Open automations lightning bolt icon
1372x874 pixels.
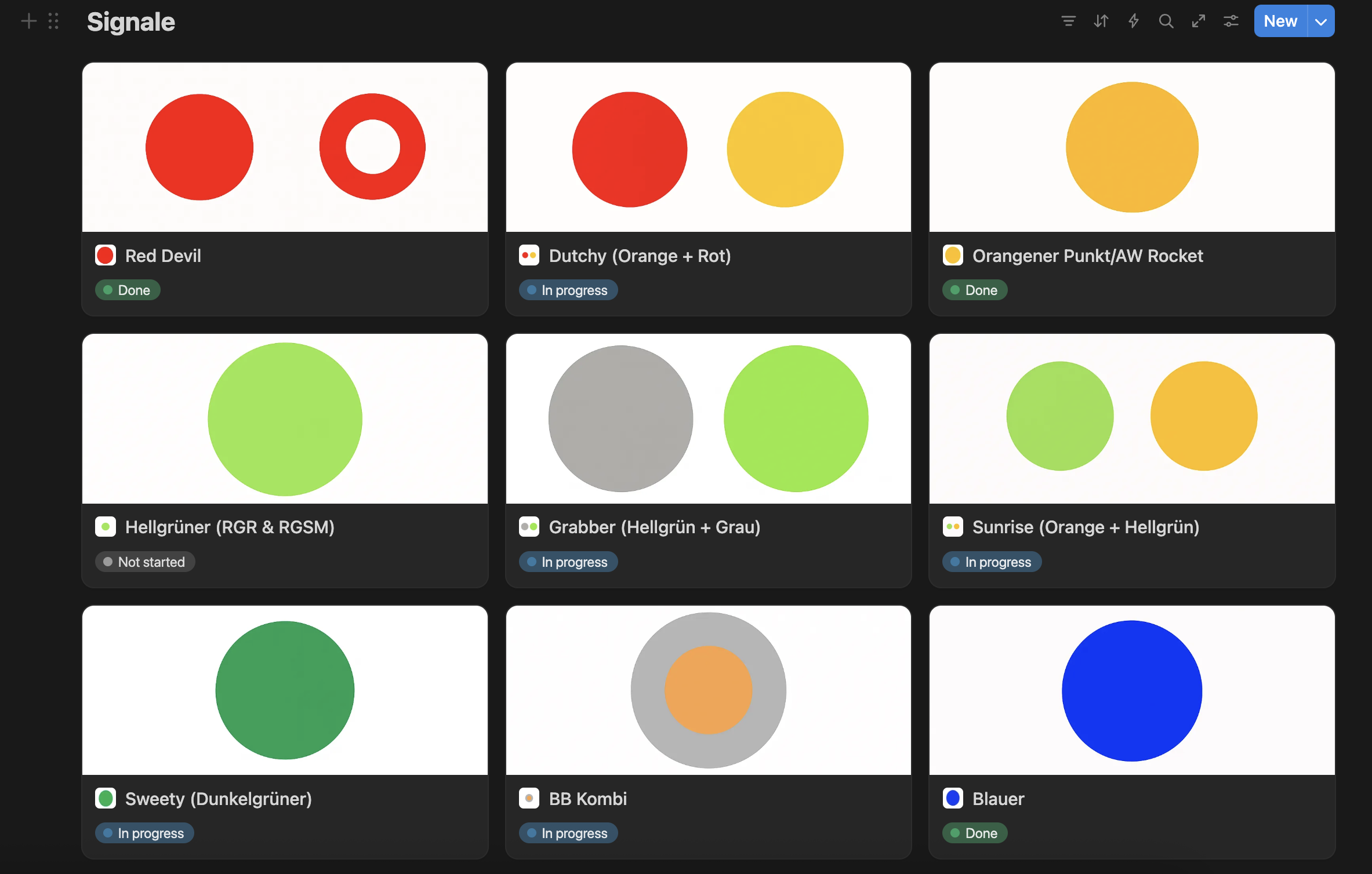(x=1133, y=21)
